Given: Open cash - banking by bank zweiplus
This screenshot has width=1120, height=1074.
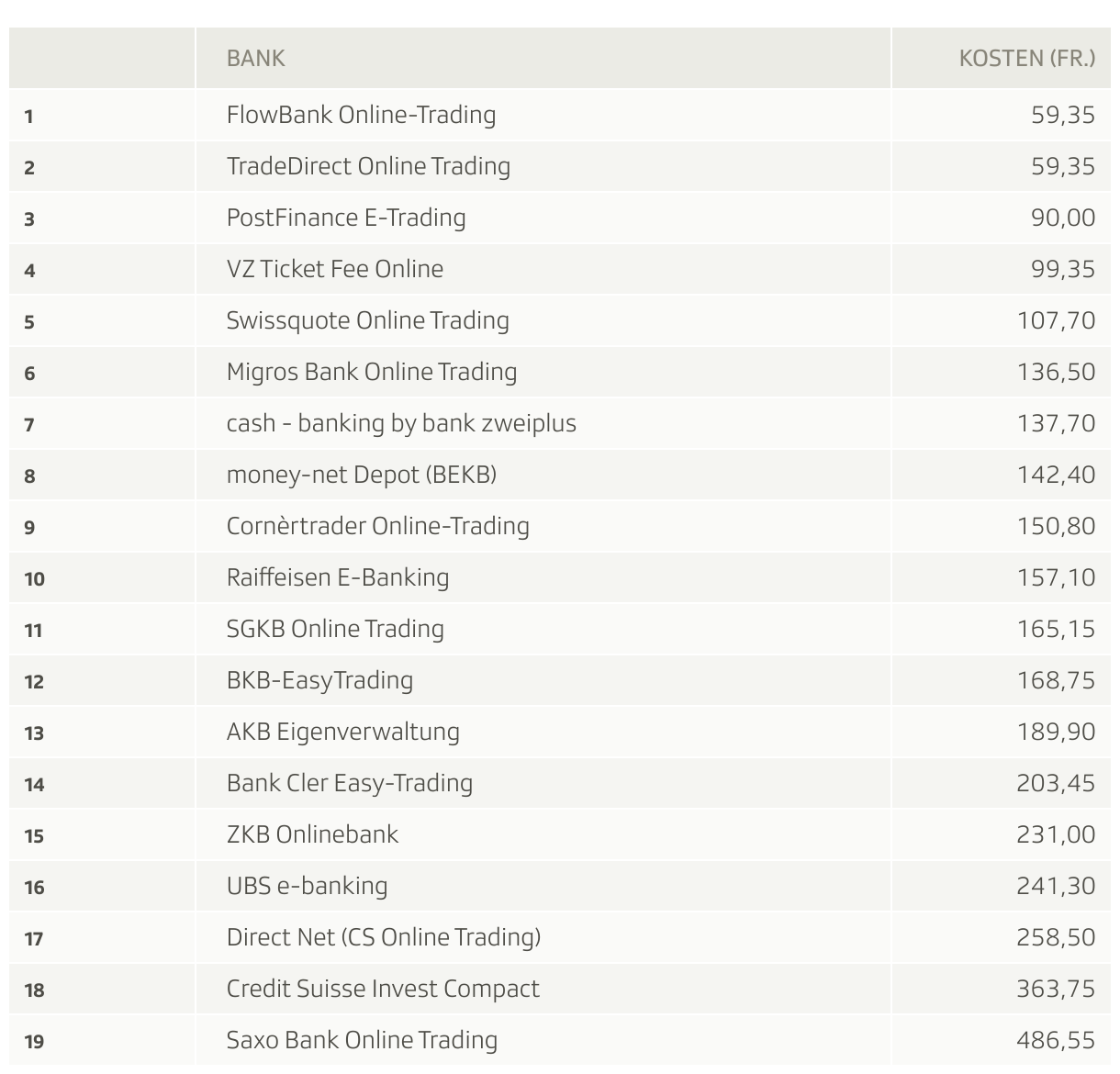Looking at the screenshot, I should point(401,423).
